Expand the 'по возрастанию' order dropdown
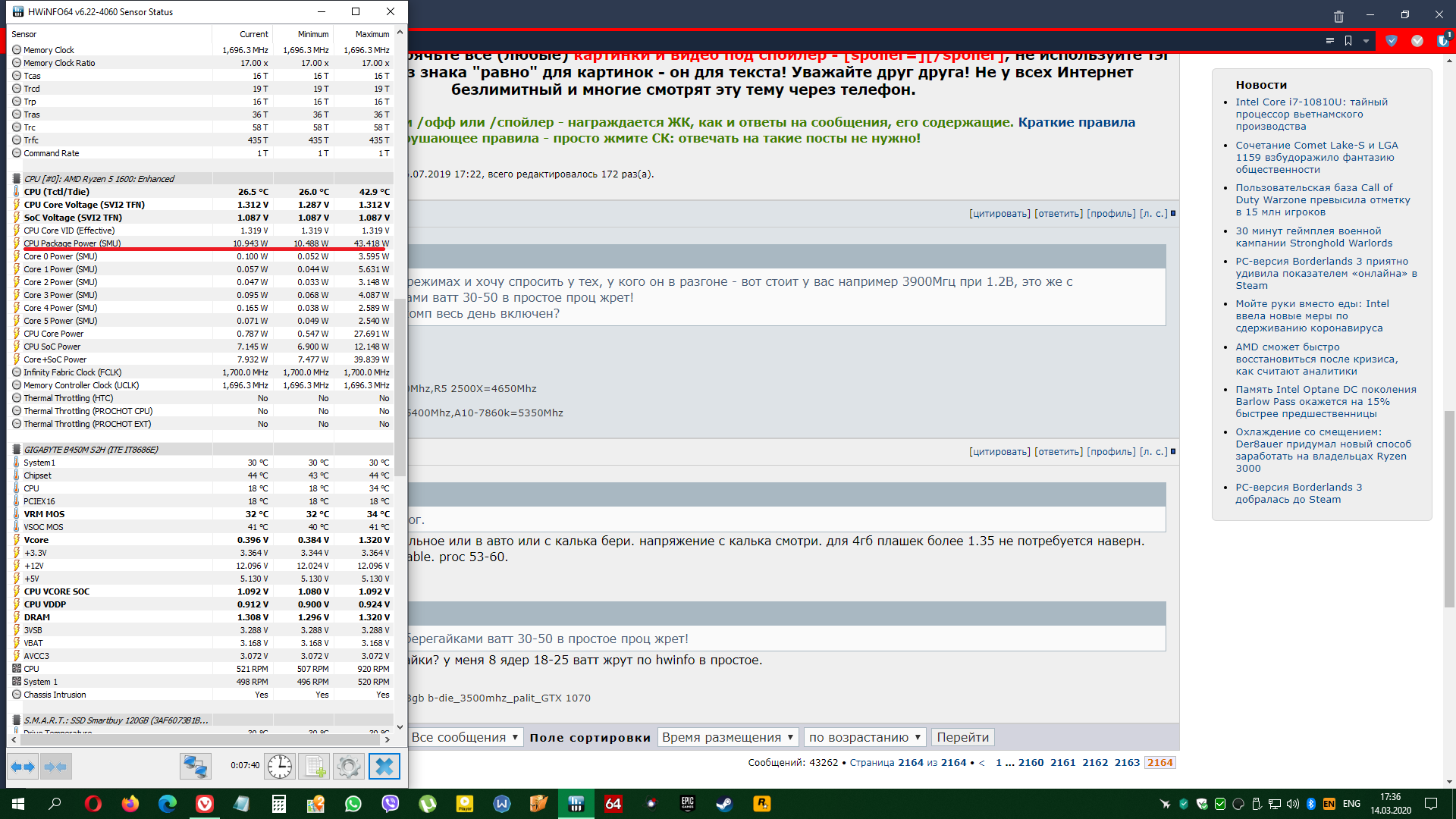The image size is (1456, 819). tap(864, 737)
